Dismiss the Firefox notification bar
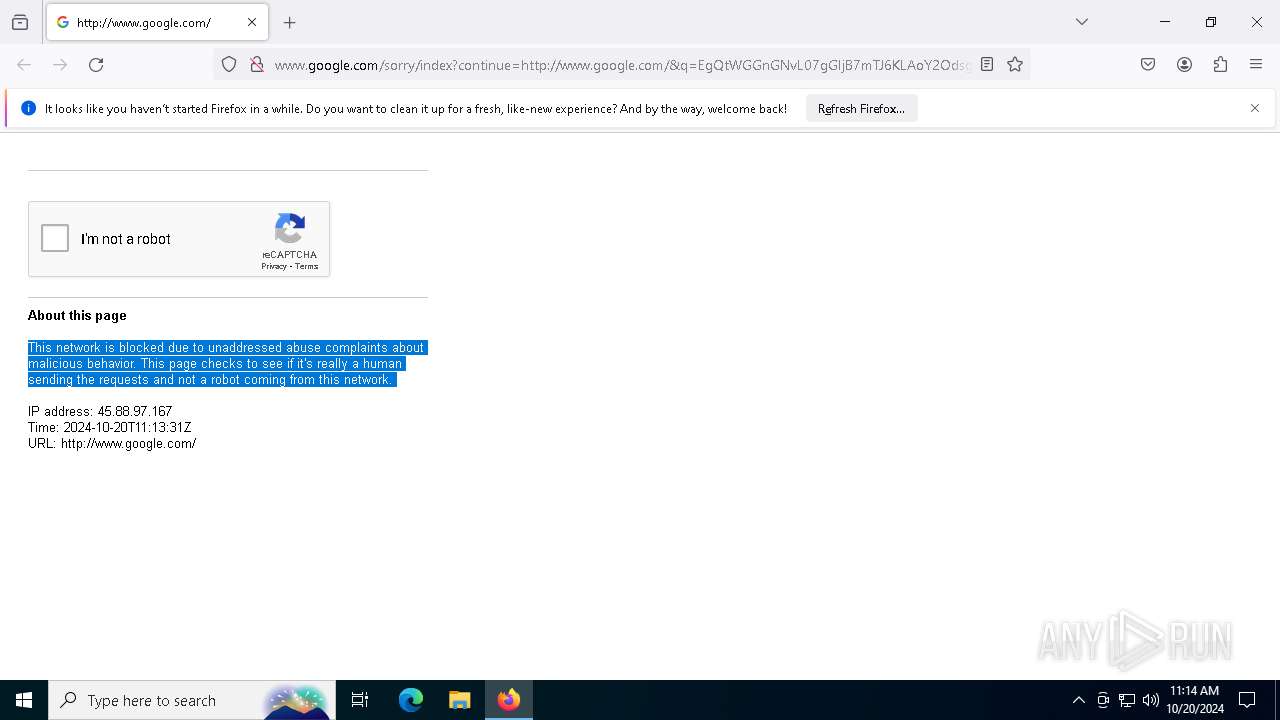Viewport: 1280px width, 720px height. click(x=1255, y=108)
